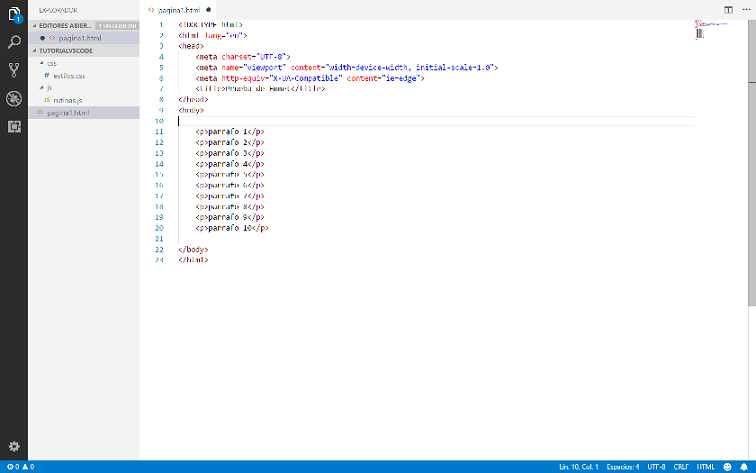The height and width of the screenshot is (473, 756).
Task: Open the Extensions view icon
Action: click(14, 126)
